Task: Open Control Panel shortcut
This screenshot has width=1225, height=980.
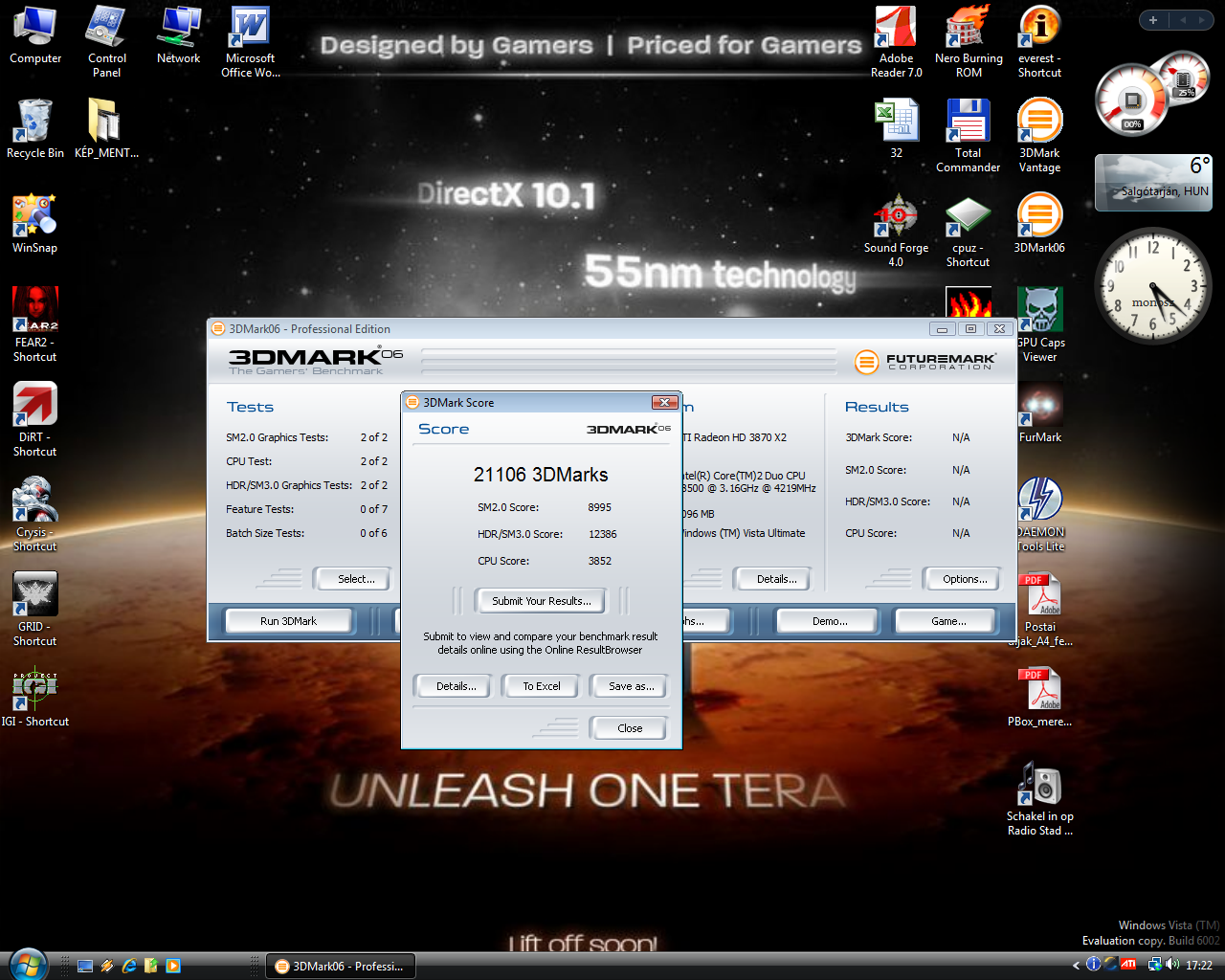Action: tap(106, 40)
